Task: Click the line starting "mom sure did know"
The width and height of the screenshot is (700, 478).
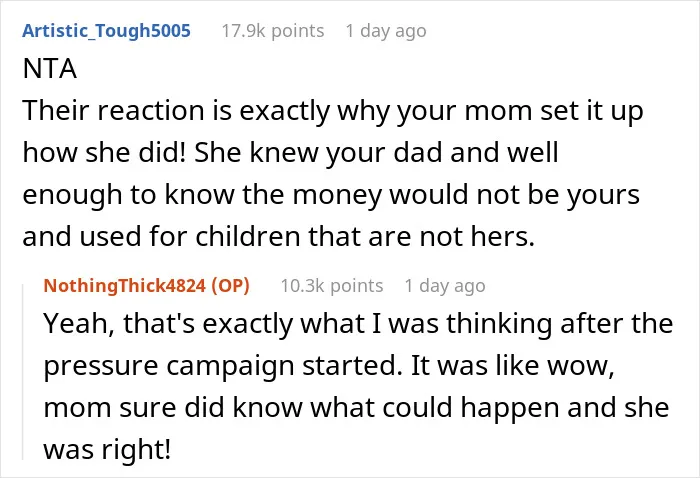Action: click(356, 407)
